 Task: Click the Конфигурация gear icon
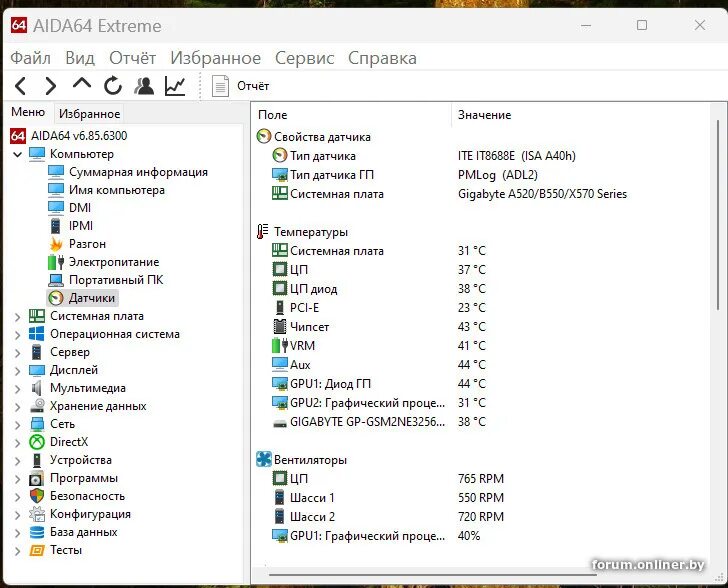click(37, 514)
